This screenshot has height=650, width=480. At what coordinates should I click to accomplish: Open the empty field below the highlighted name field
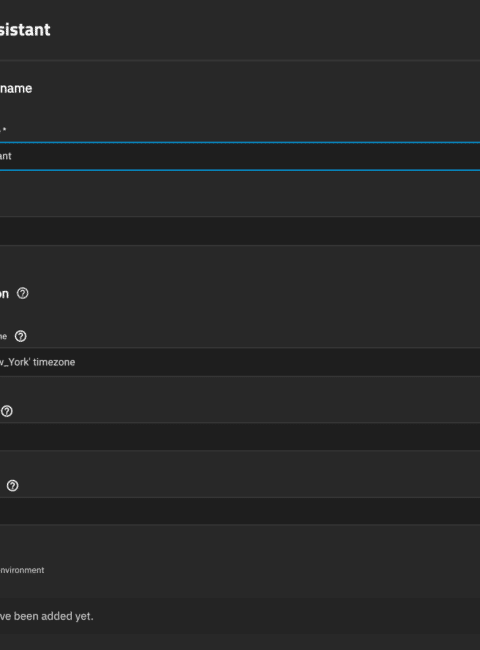coord(240,231)
